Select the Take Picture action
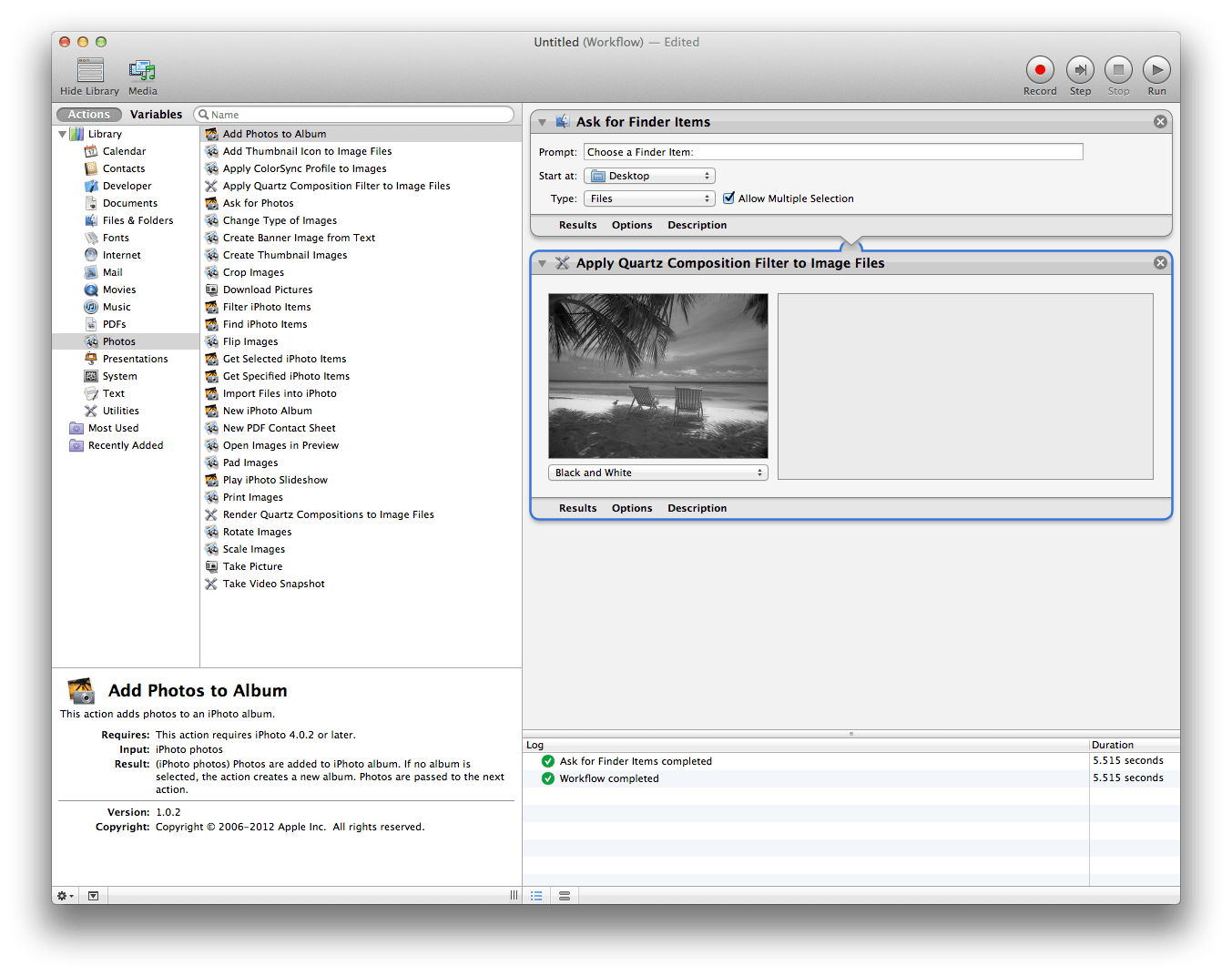The image size is (1232, 976). [x=252, y=565]
